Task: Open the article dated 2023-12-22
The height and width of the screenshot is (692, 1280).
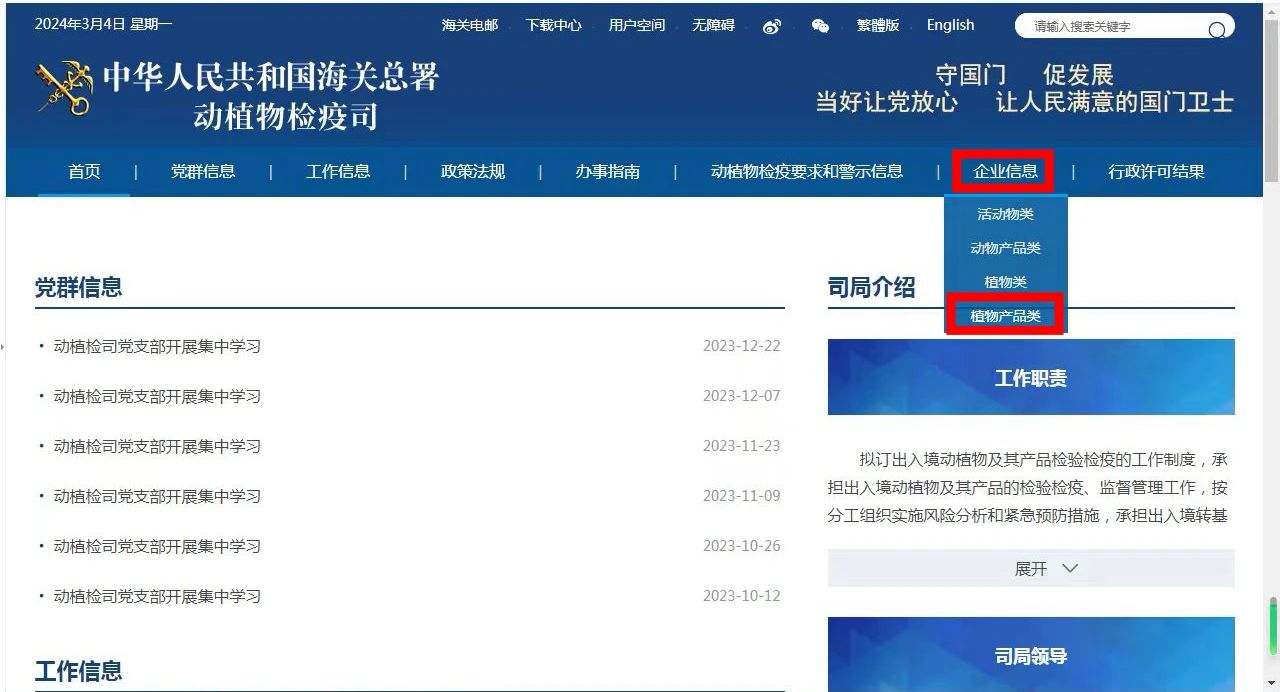Action: (157, 346)
